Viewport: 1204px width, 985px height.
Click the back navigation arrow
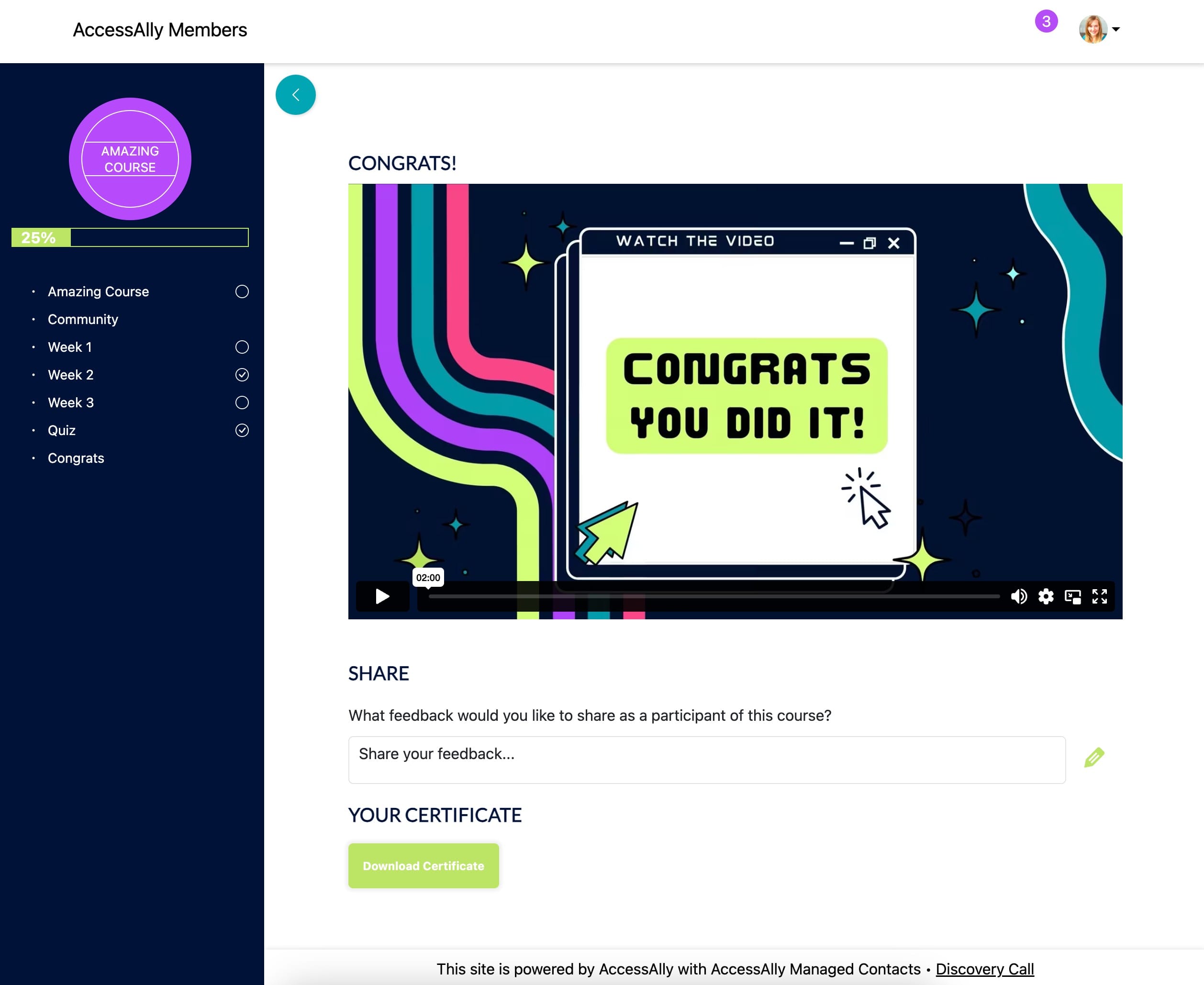296,95
